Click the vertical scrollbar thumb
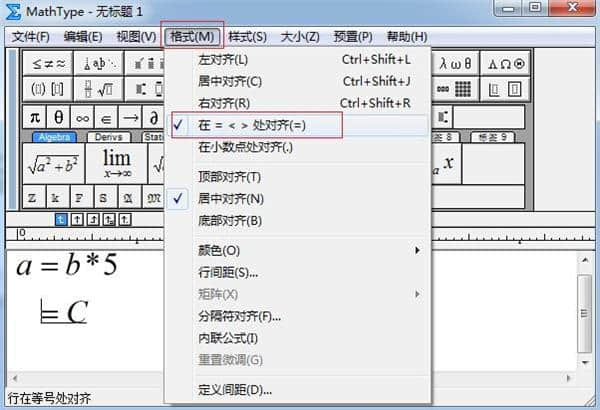Image resolution: width=600 pixels, height=410 pixels. [584, 314]
